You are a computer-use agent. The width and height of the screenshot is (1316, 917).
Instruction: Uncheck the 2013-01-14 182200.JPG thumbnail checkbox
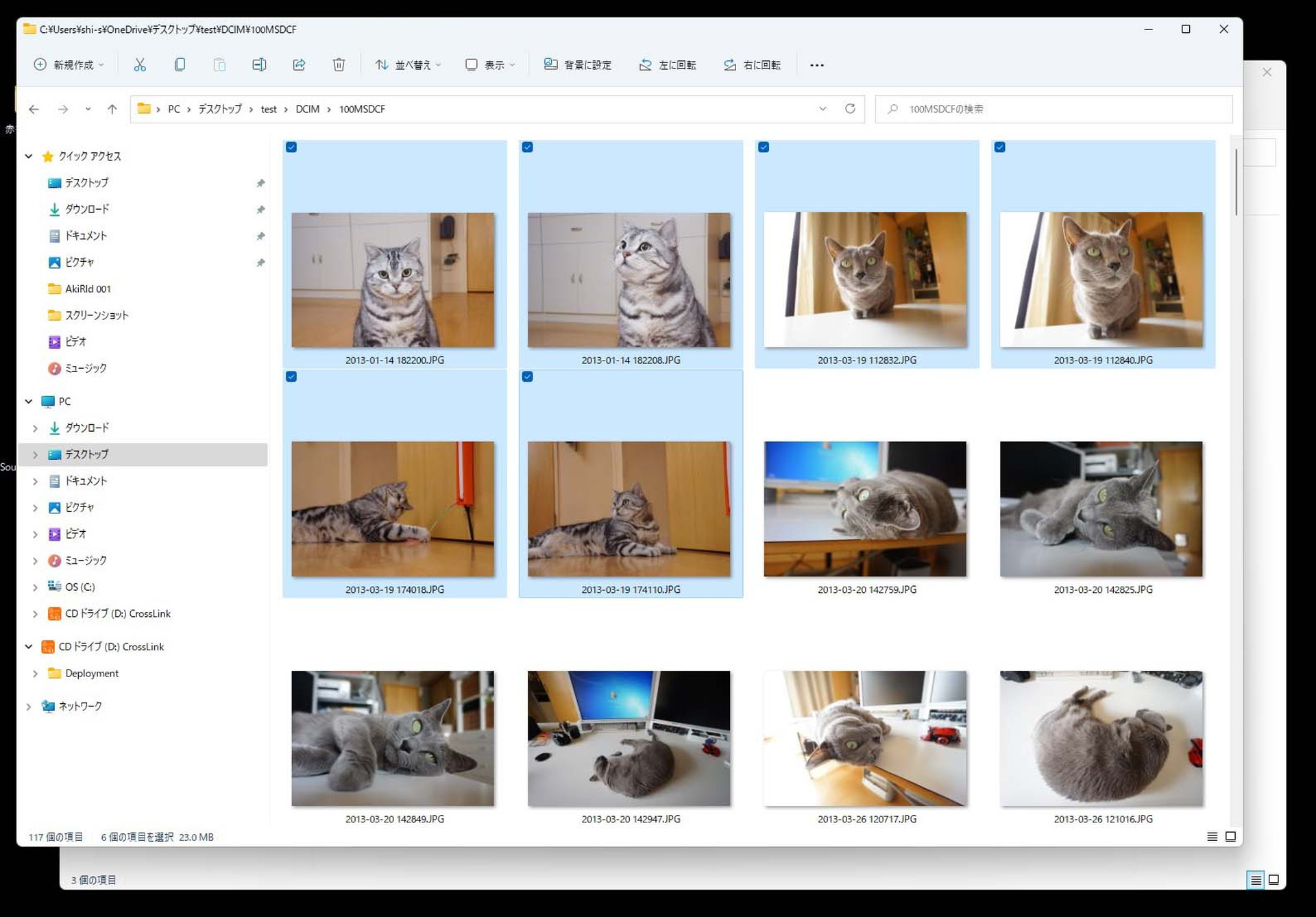coord(292,147)
